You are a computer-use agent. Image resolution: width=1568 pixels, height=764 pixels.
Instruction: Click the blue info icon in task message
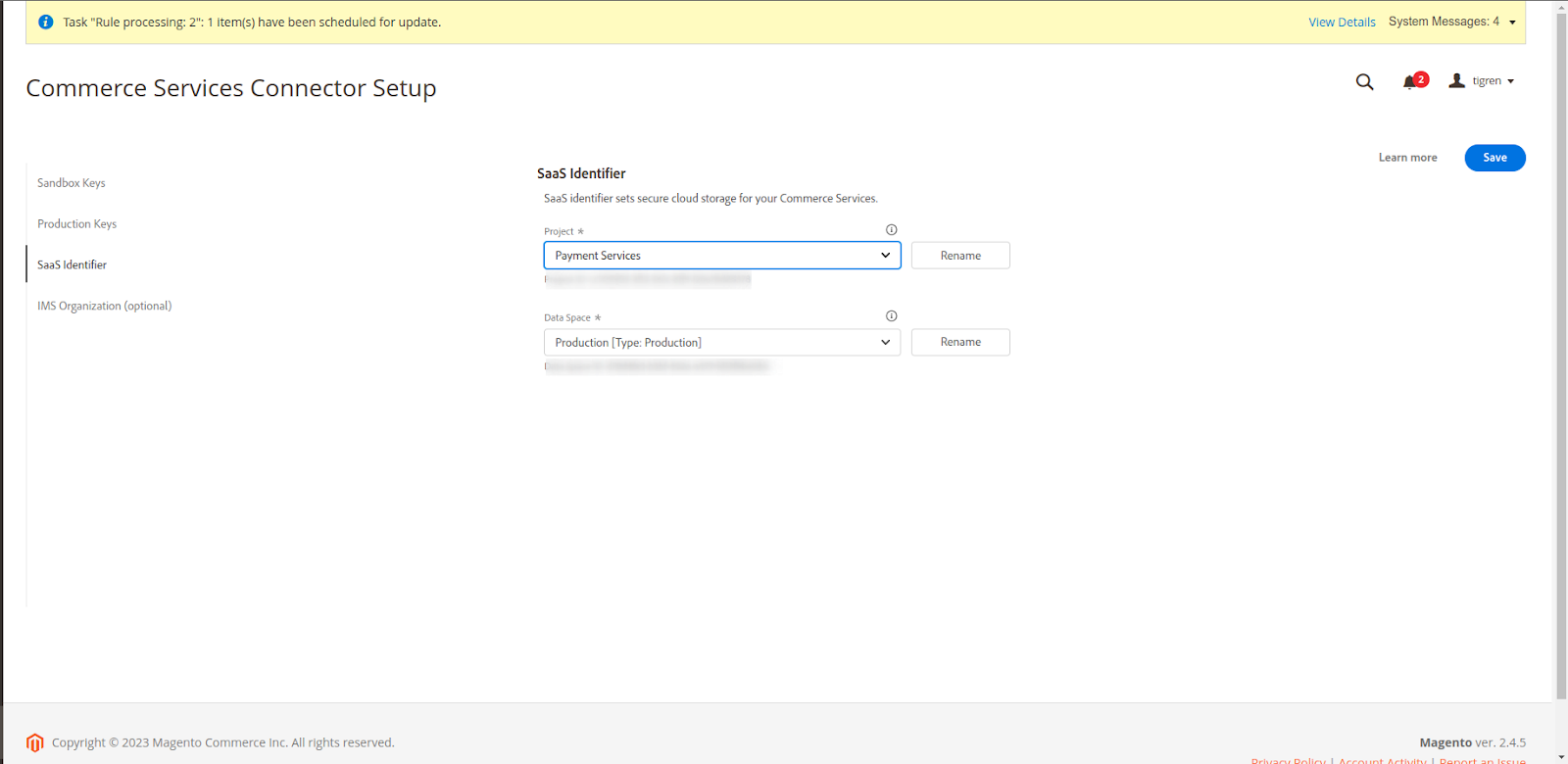[45, 22]
